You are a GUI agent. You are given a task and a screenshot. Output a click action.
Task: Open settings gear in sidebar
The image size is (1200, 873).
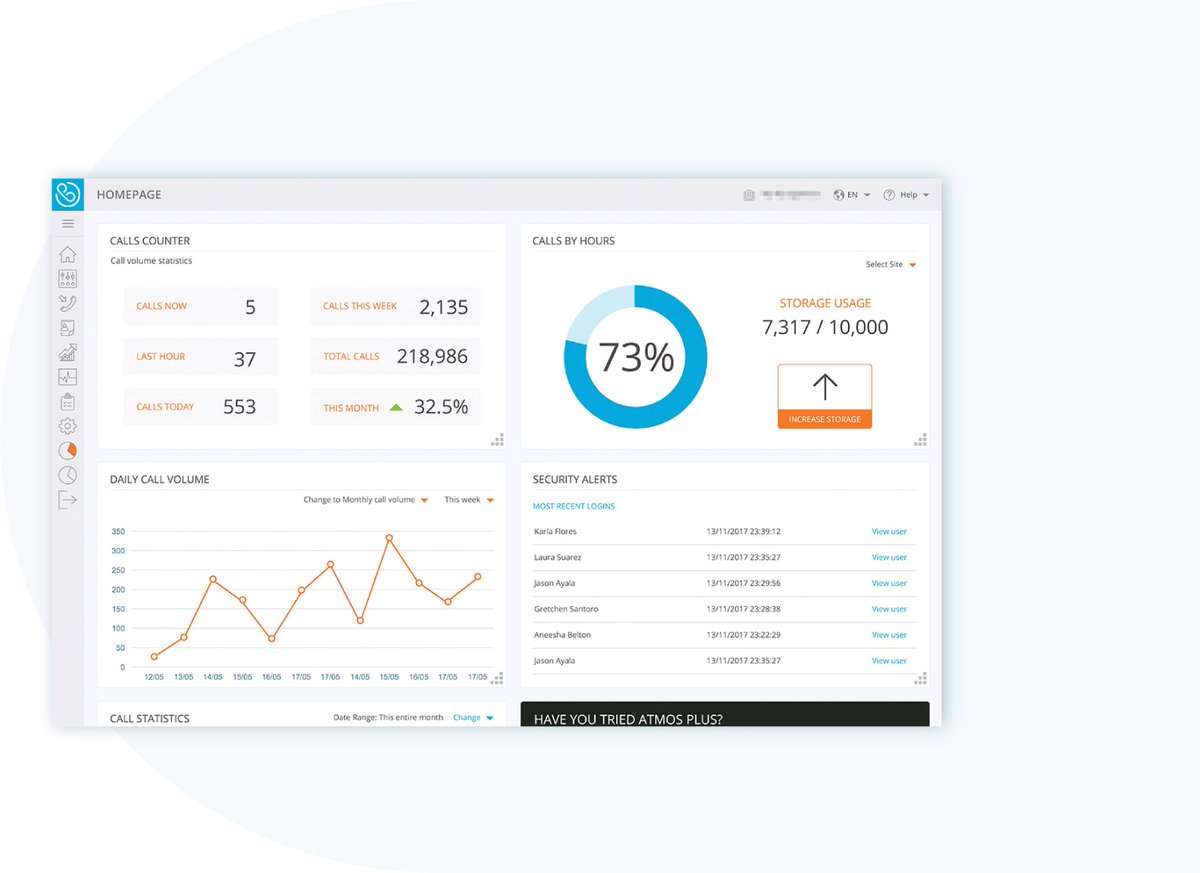pos(68,427)
